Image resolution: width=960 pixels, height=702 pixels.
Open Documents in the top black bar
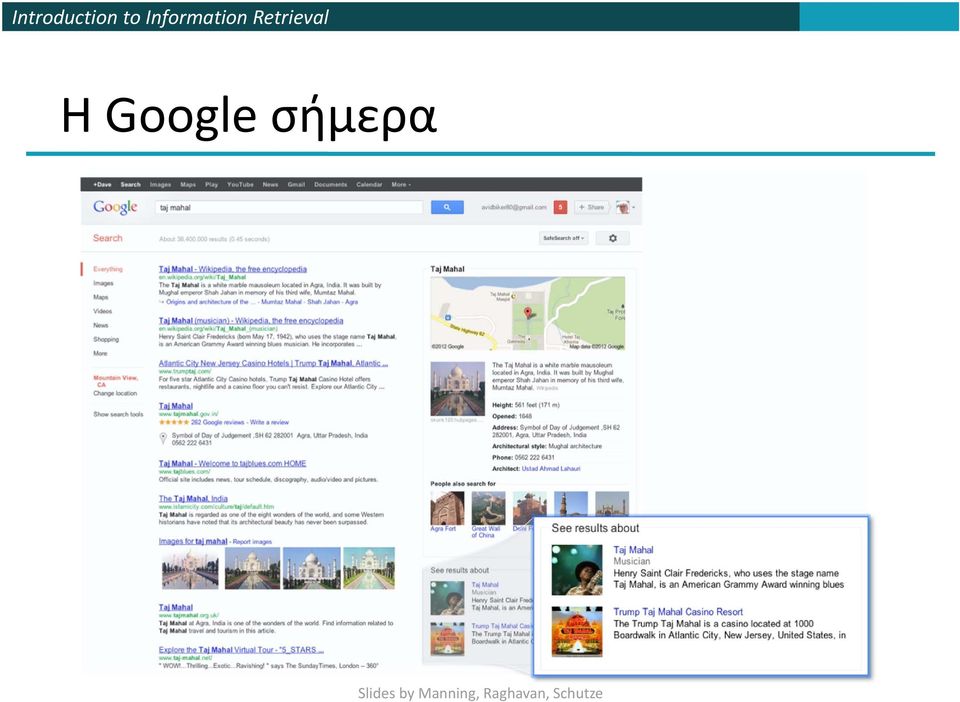tap(331, 184)
